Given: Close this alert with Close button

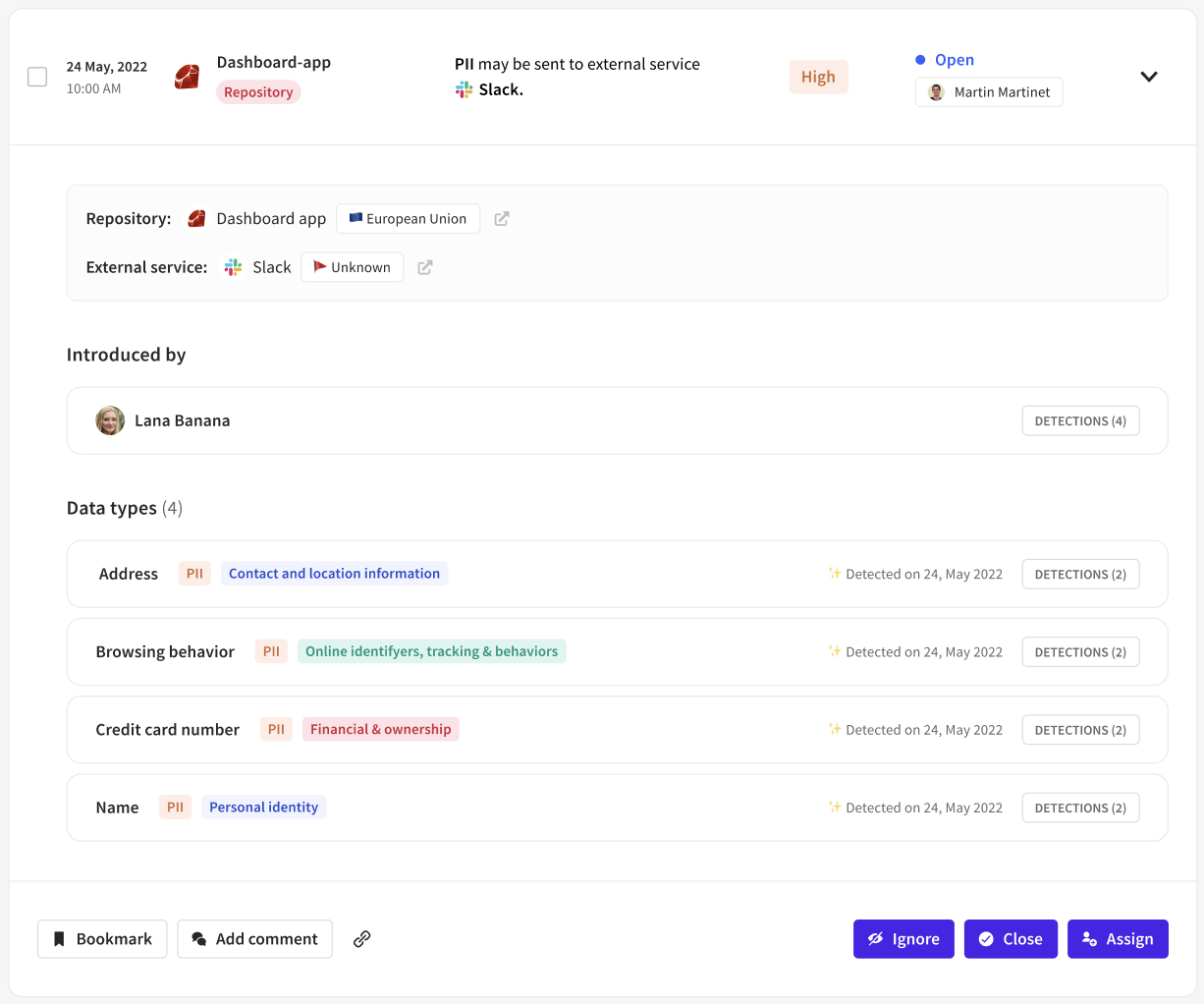Looking at the screenshot, I should (x=1011, y=939).
